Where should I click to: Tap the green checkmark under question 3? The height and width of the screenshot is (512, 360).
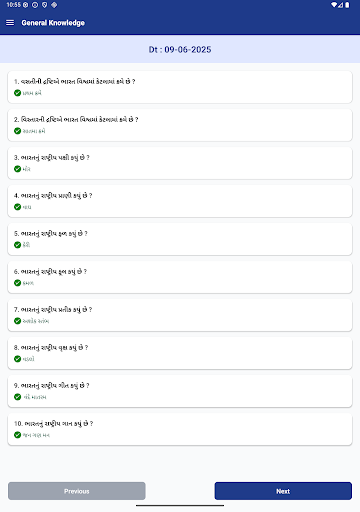coord(18,169)
